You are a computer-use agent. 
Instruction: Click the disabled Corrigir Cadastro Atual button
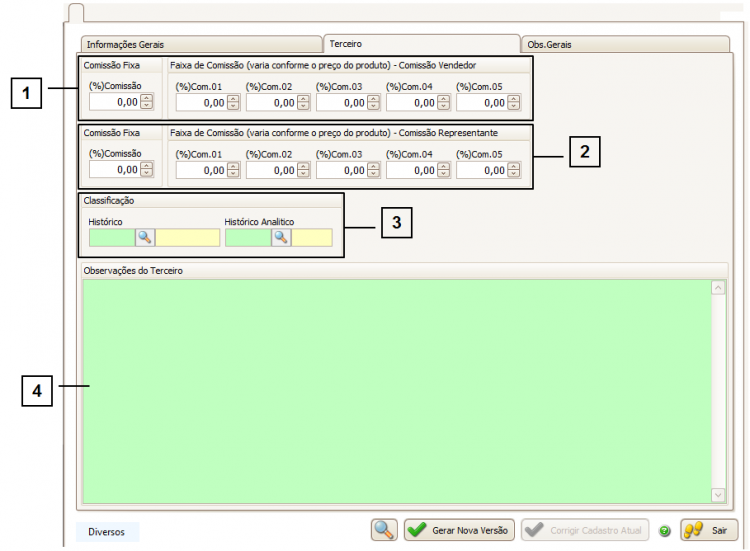click(x=585, y=530)
